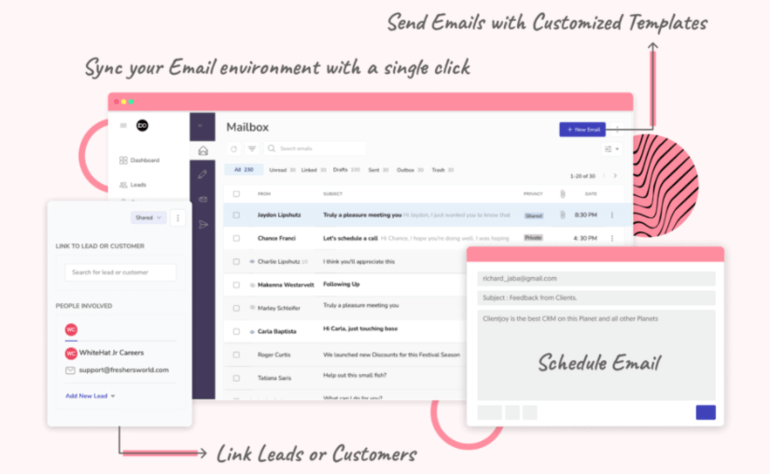The width and height of the screenshot is (770, 474).
Task: Check the Marley Schleifer email checkbox
Action: coord(236,308)
